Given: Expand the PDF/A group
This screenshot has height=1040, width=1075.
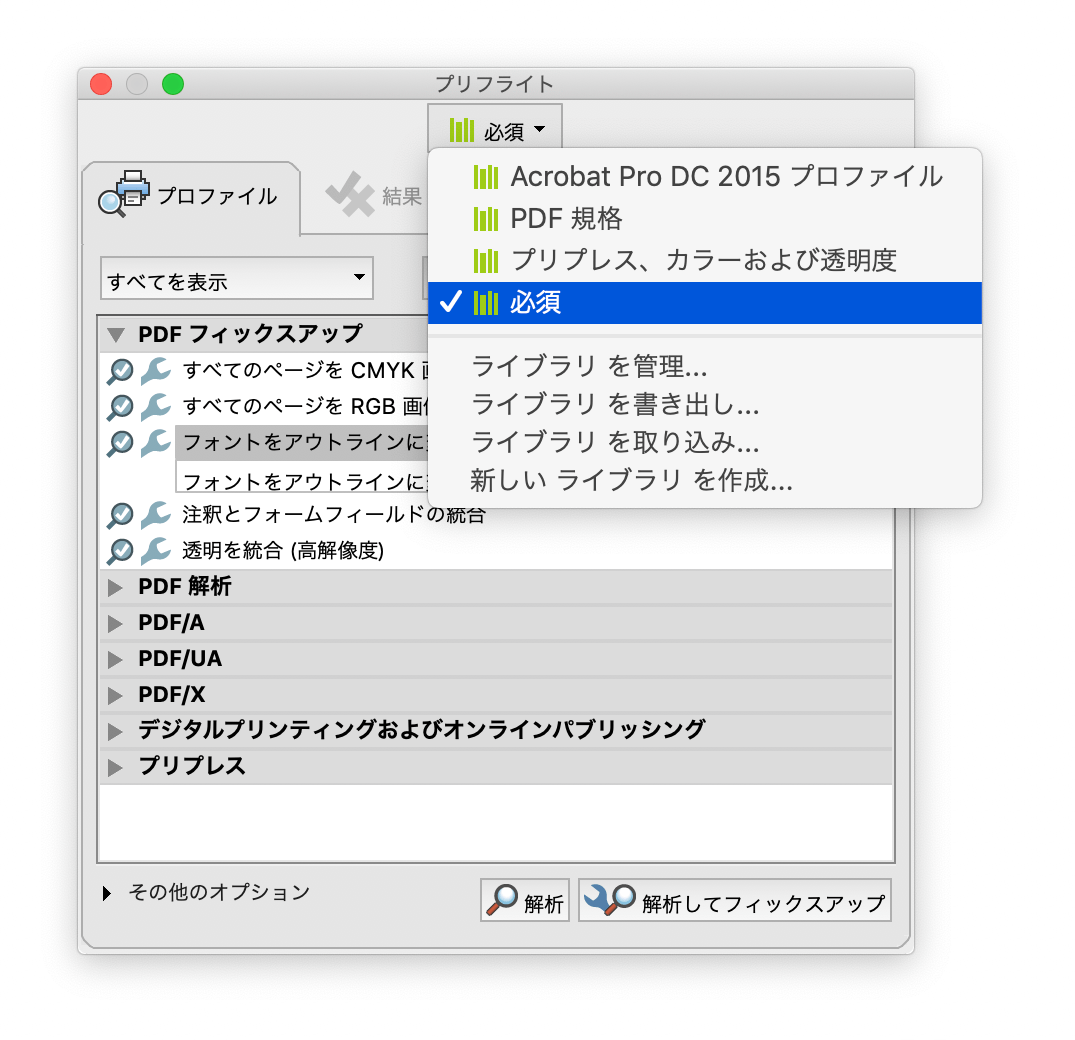Looking at the screenshot, I should coord(115,623).
